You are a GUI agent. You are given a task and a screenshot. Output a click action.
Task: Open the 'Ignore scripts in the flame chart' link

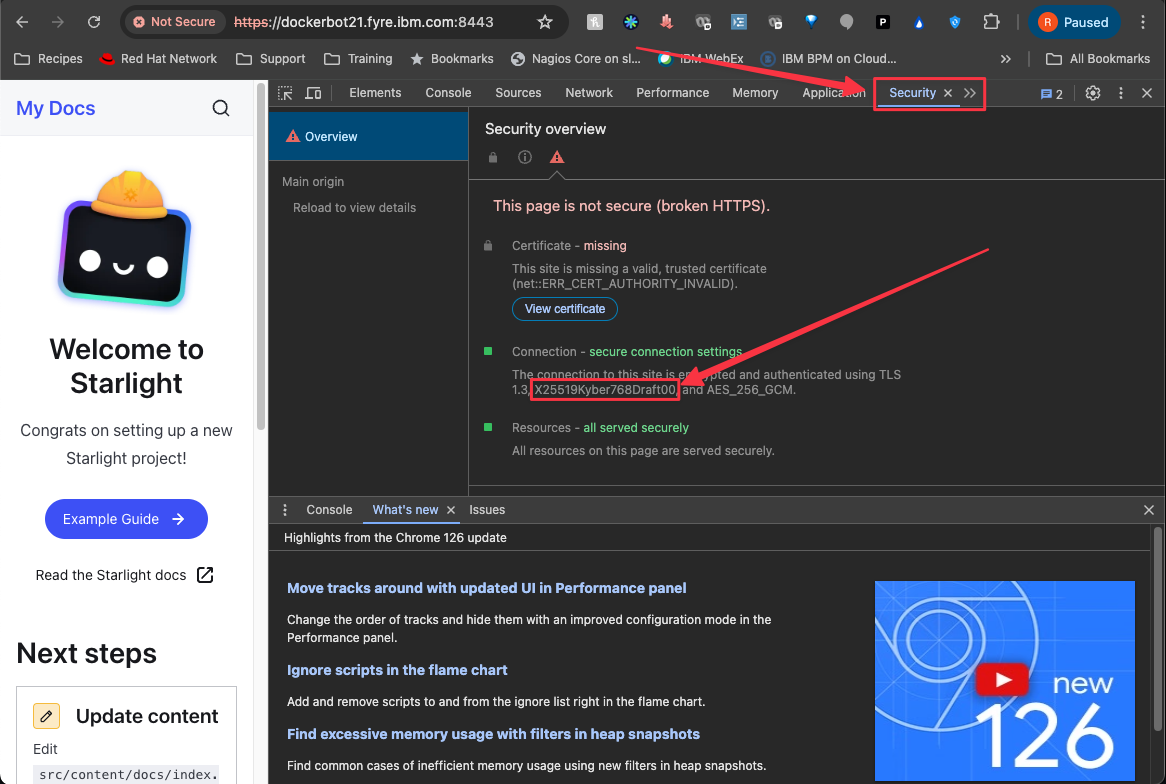point(397,670)
